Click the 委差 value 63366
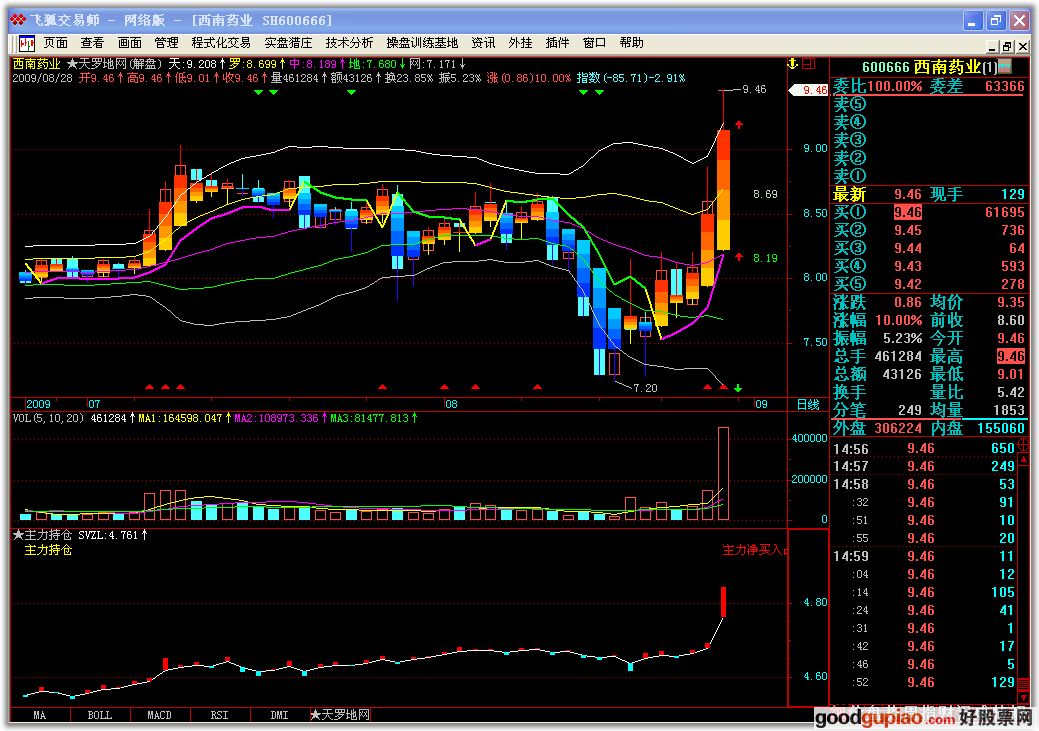1039x731 pixels. pos(1005,86)
